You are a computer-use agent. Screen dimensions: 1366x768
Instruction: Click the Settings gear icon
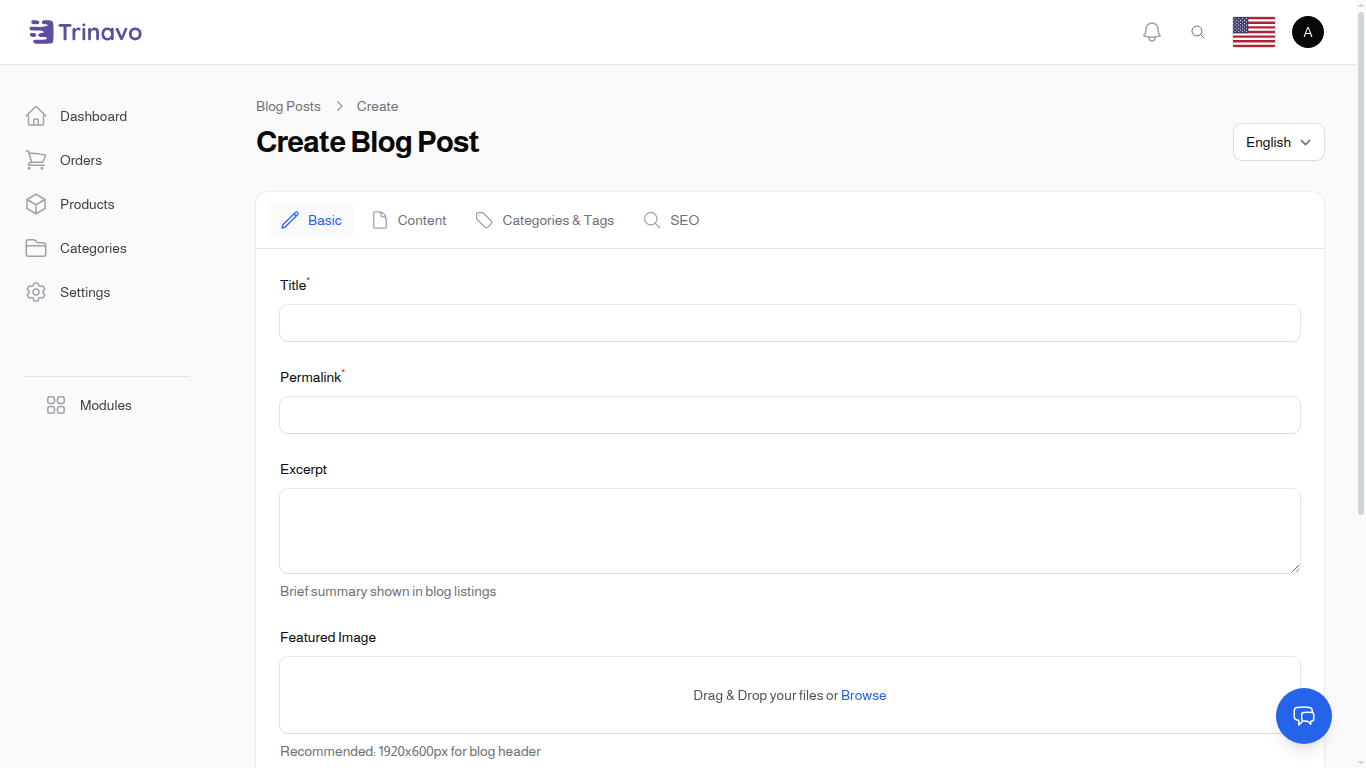tap(36, 292)
